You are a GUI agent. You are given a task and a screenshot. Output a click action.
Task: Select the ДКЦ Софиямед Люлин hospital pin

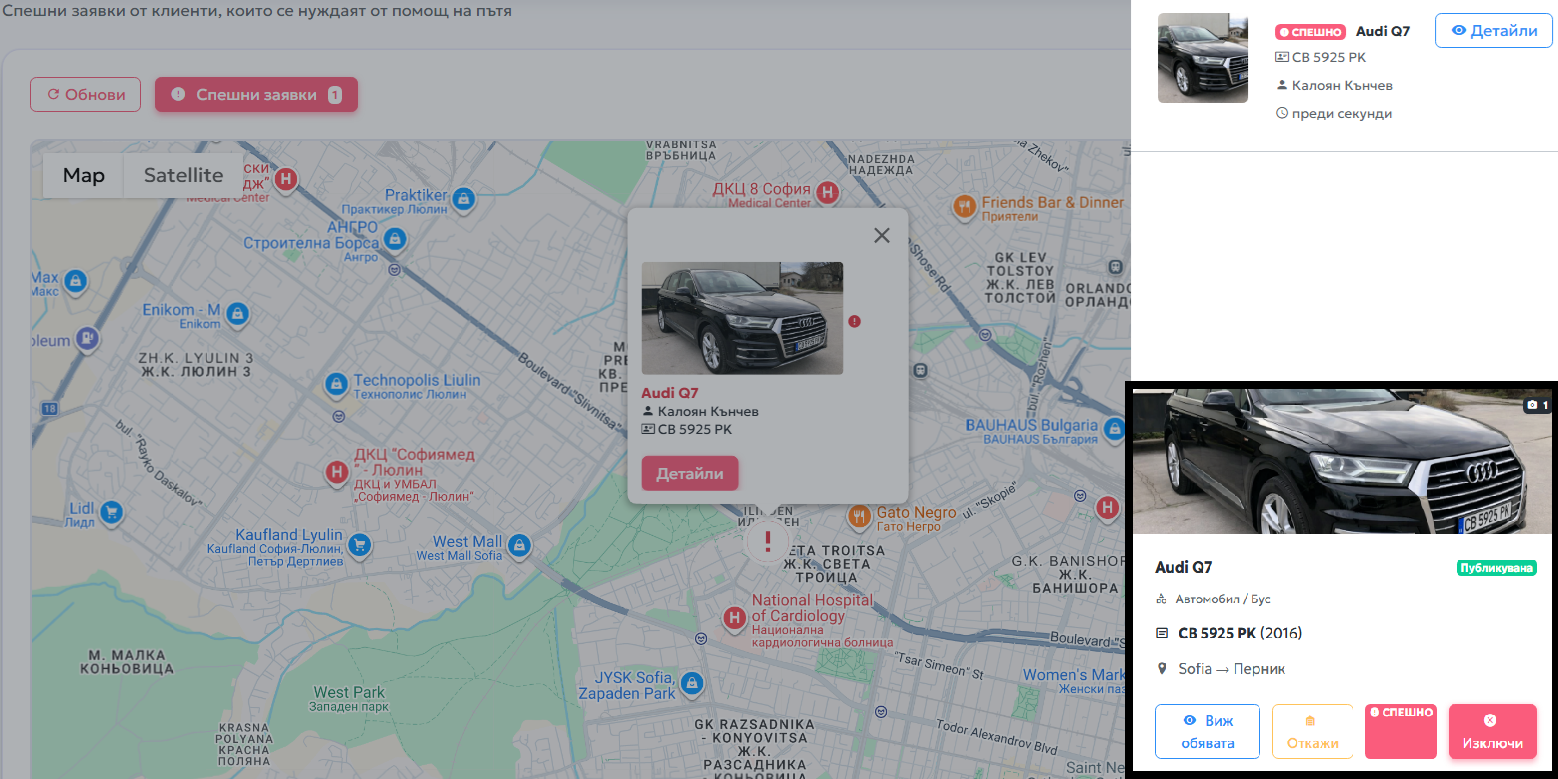[338, 472]
